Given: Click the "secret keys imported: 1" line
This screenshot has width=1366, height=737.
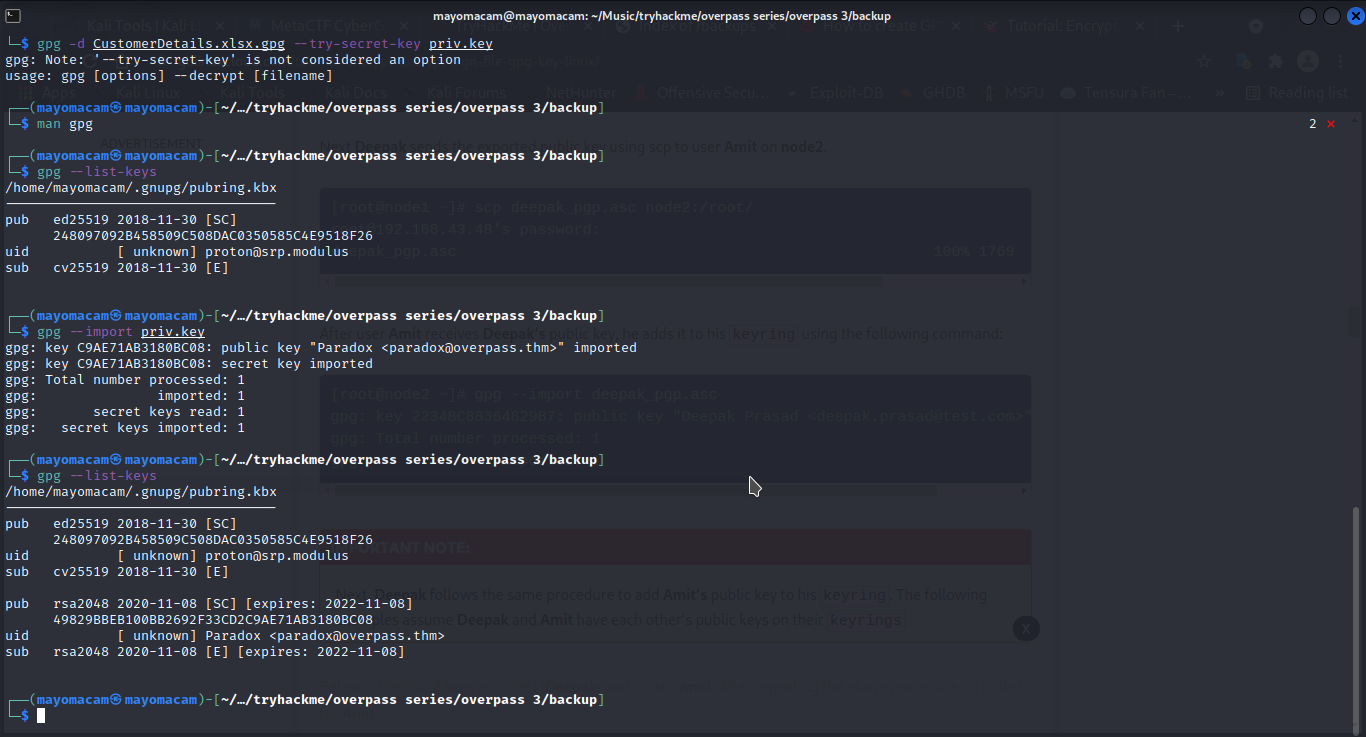Looking at the screenshot, I should (x=125, y=428).
